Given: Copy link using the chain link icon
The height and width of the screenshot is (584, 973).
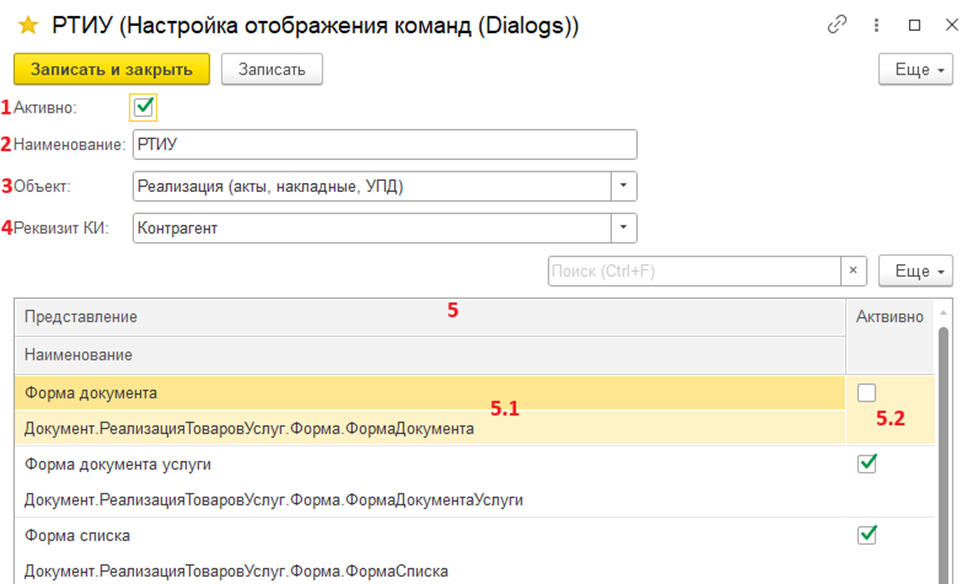Looking at the screenshot, I should (x=837, y=26).
